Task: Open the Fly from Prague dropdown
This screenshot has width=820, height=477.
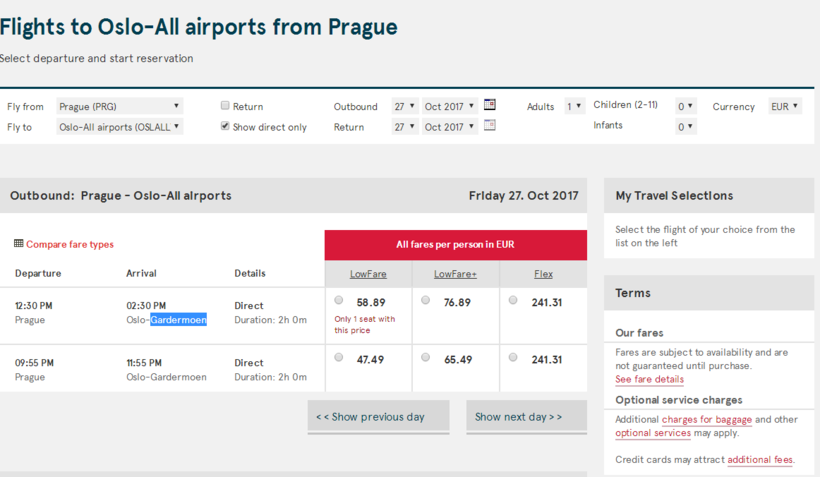Action: click(x=119, y=106)
